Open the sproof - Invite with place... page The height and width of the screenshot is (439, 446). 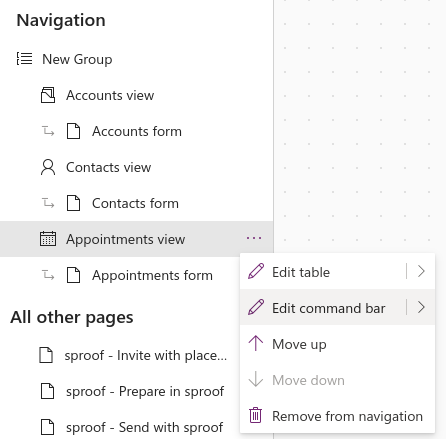[x=146, y=355]
